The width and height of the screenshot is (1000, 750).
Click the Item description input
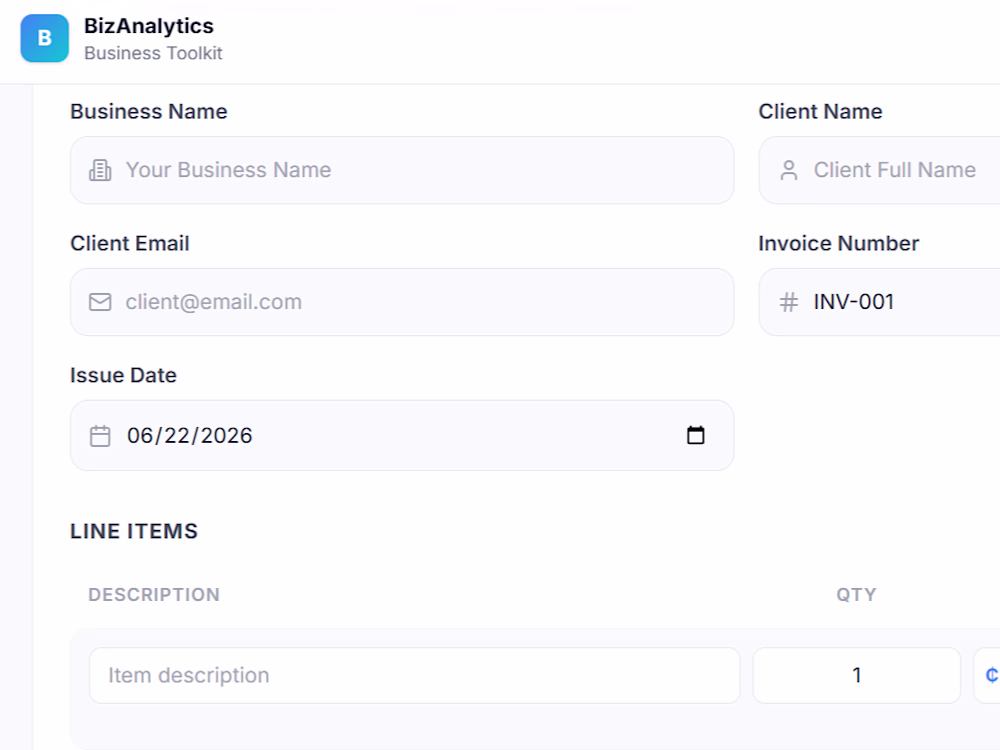point(415,675)
